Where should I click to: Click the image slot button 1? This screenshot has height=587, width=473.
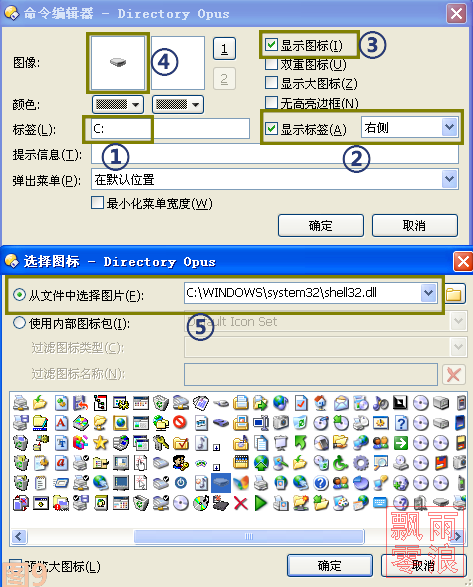(224, 49)
